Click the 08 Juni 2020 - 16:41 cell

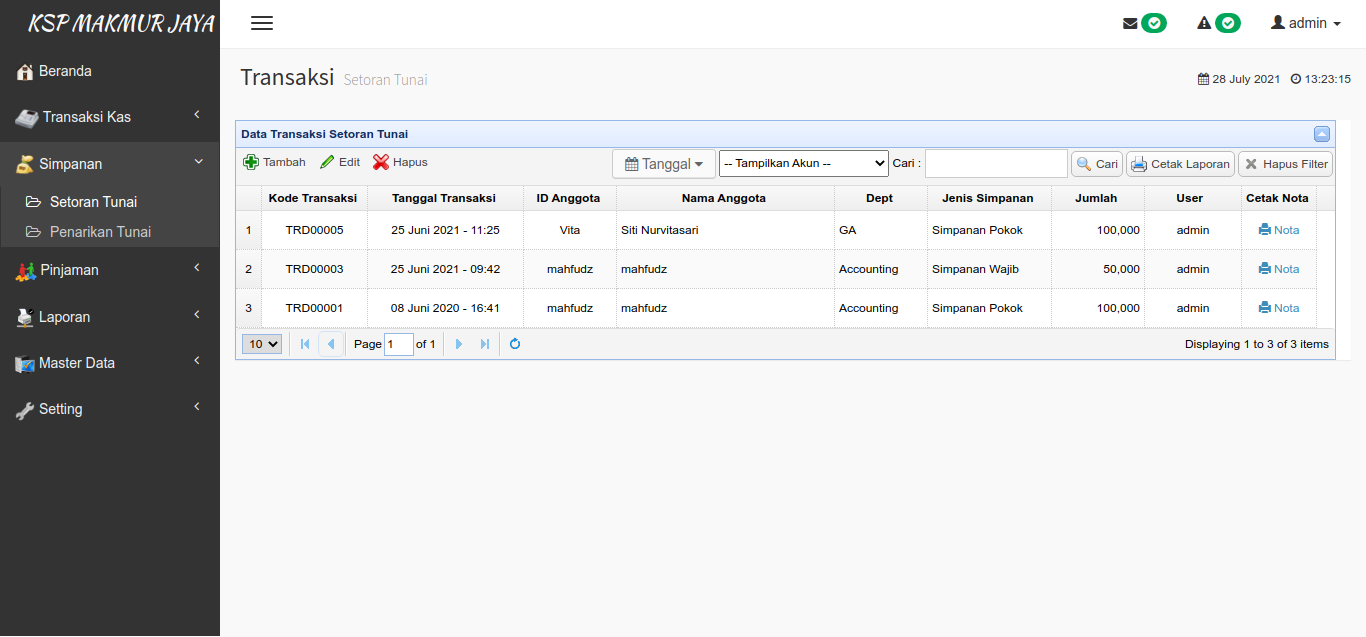point(445,308)
